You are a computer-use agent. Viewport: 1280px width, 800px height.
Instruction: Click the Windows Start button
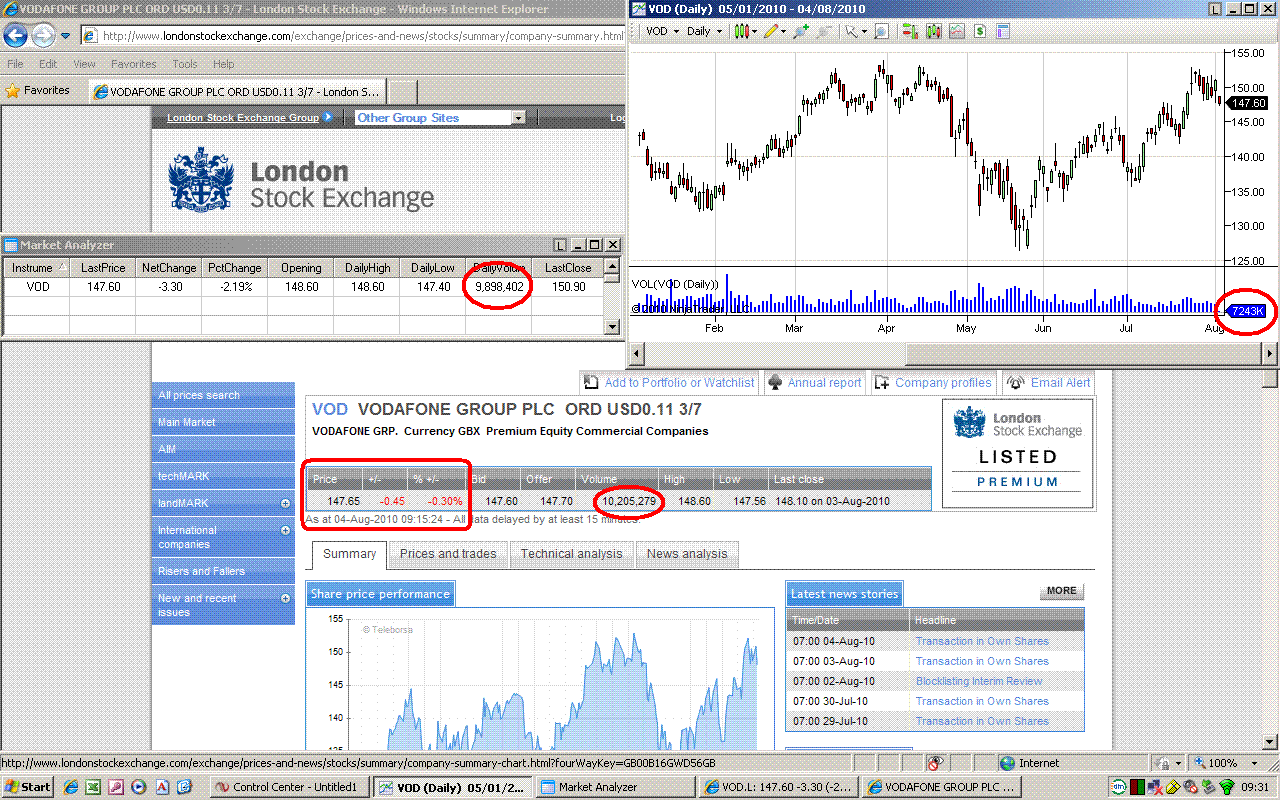click(x=28, y=787)
